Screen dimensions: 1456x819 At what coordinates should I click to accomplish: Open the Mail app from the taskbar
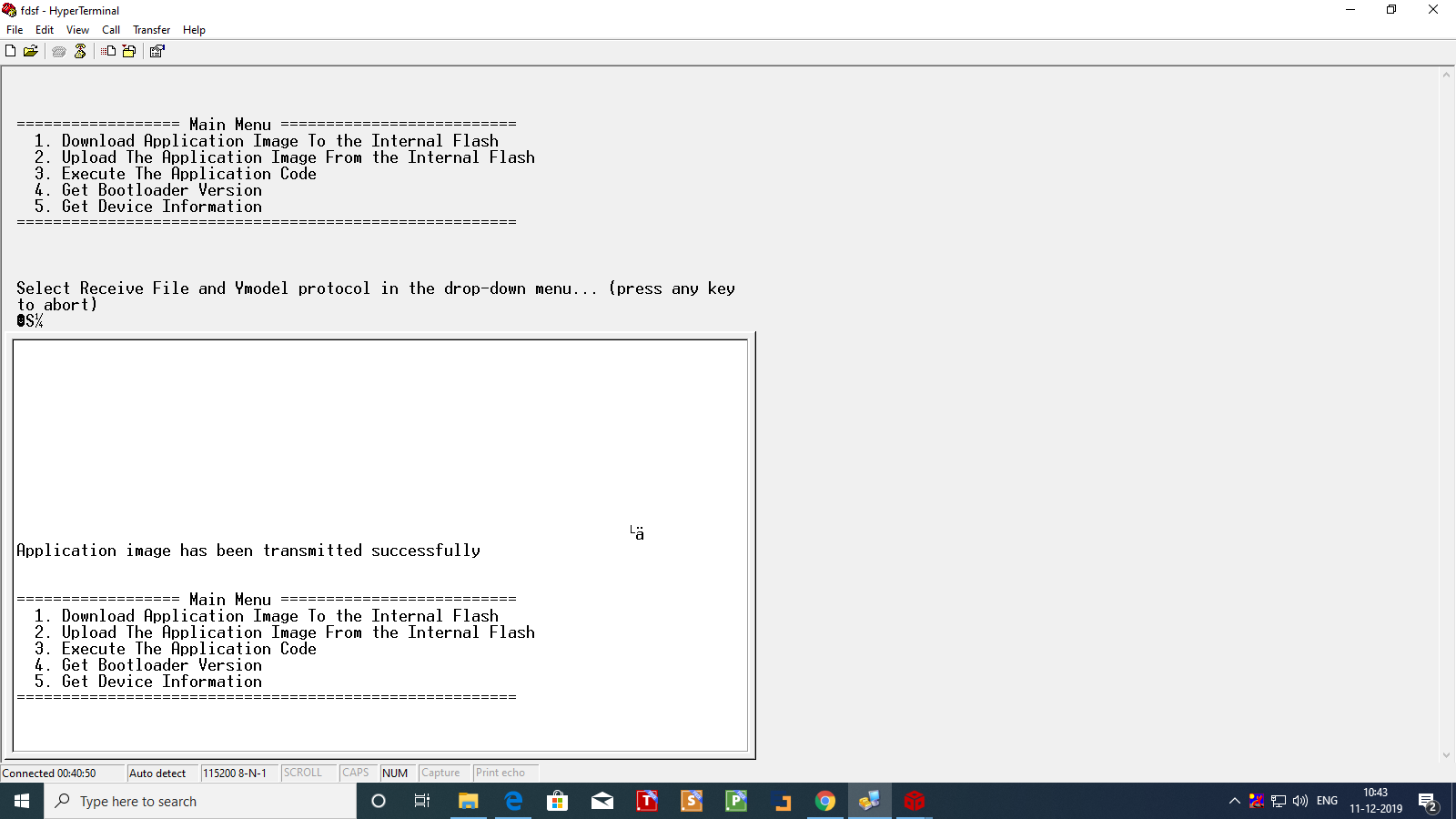coord(602,801)
